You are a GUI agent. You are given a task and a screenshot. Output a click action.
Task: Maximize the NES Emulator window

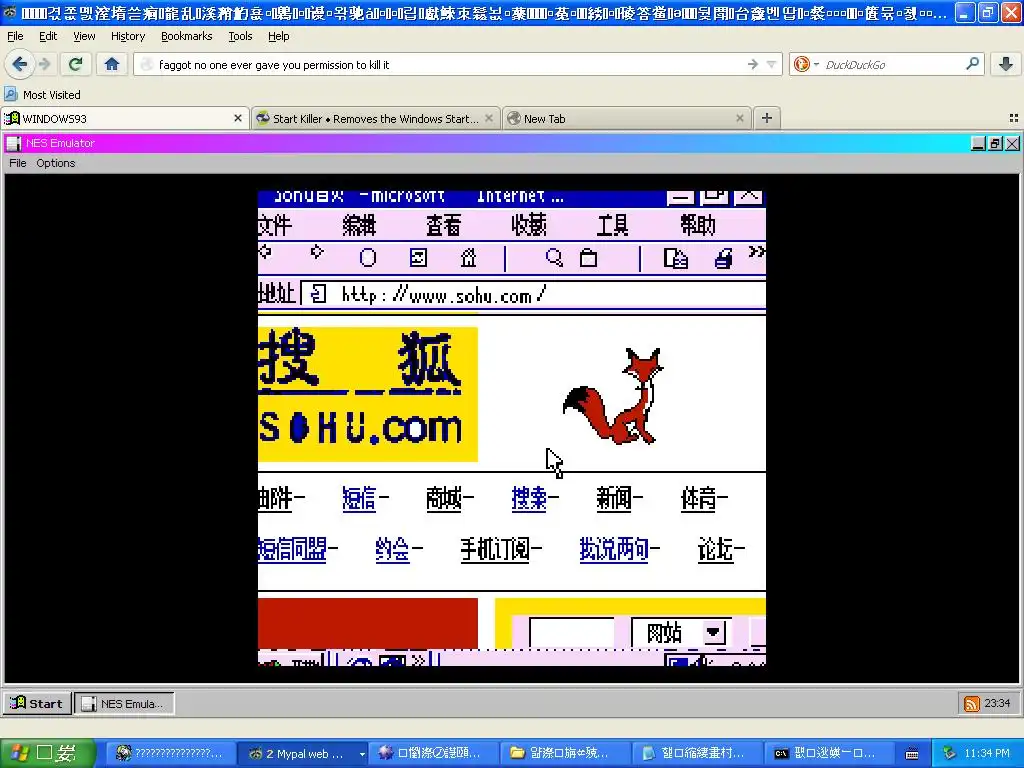(x=995, y=144)
